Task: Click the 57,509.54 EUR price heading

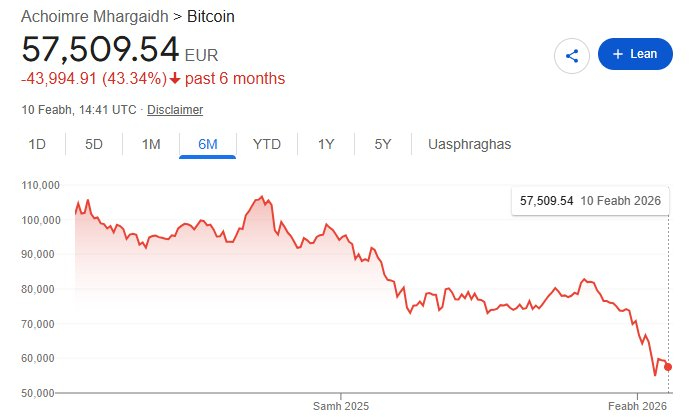Action: pyautogui.click(x=100, y=49)
